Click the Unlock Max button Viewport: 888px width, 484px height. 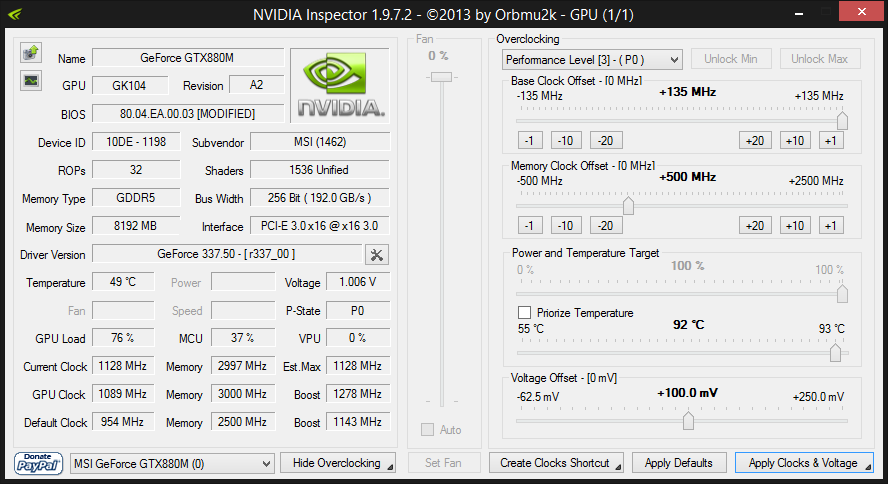819,59
